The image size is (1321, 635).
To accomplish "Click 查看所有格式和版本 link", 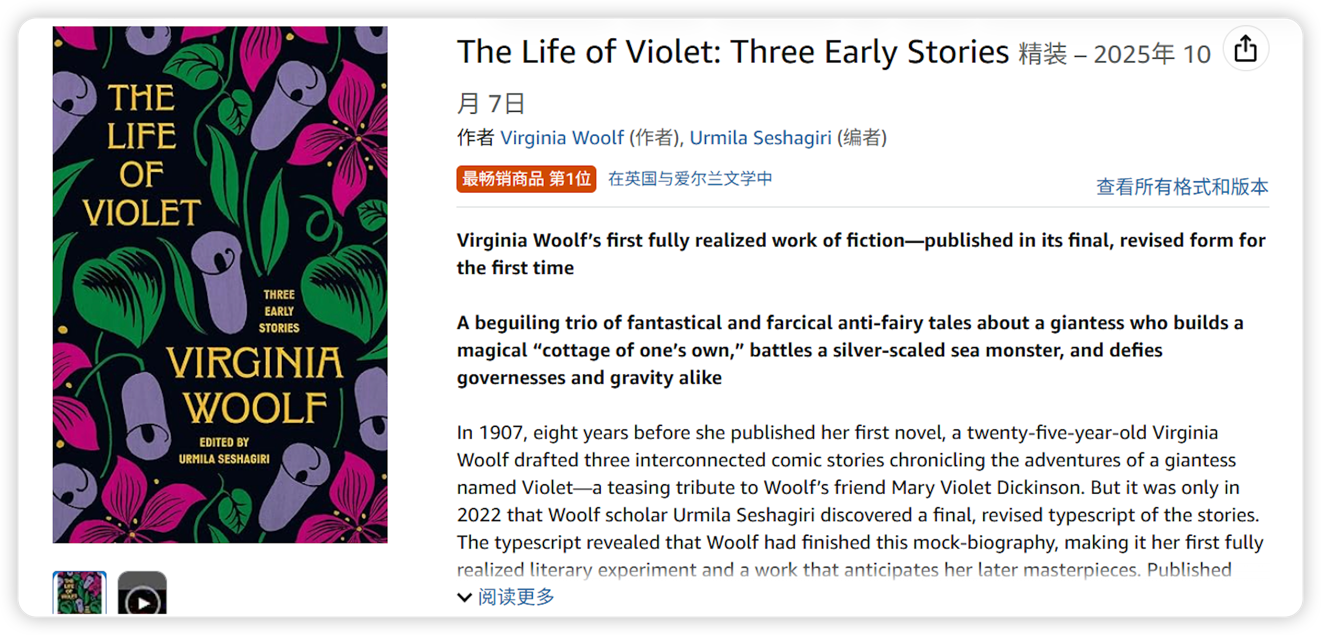I will coord(1182,187).
